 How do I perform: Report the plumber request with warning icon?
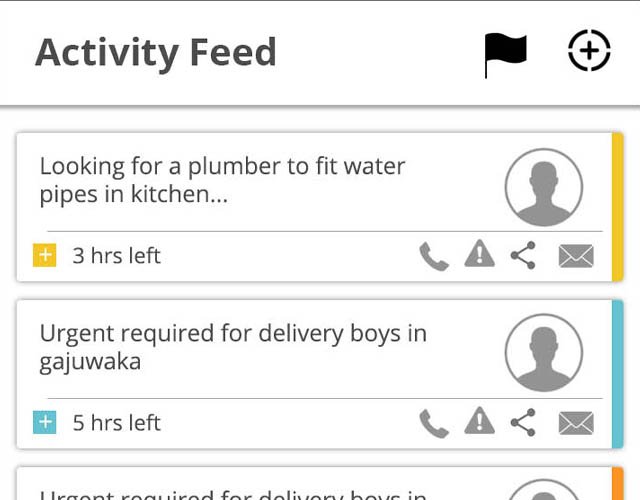pyautogui.click(x=479, y=255)
